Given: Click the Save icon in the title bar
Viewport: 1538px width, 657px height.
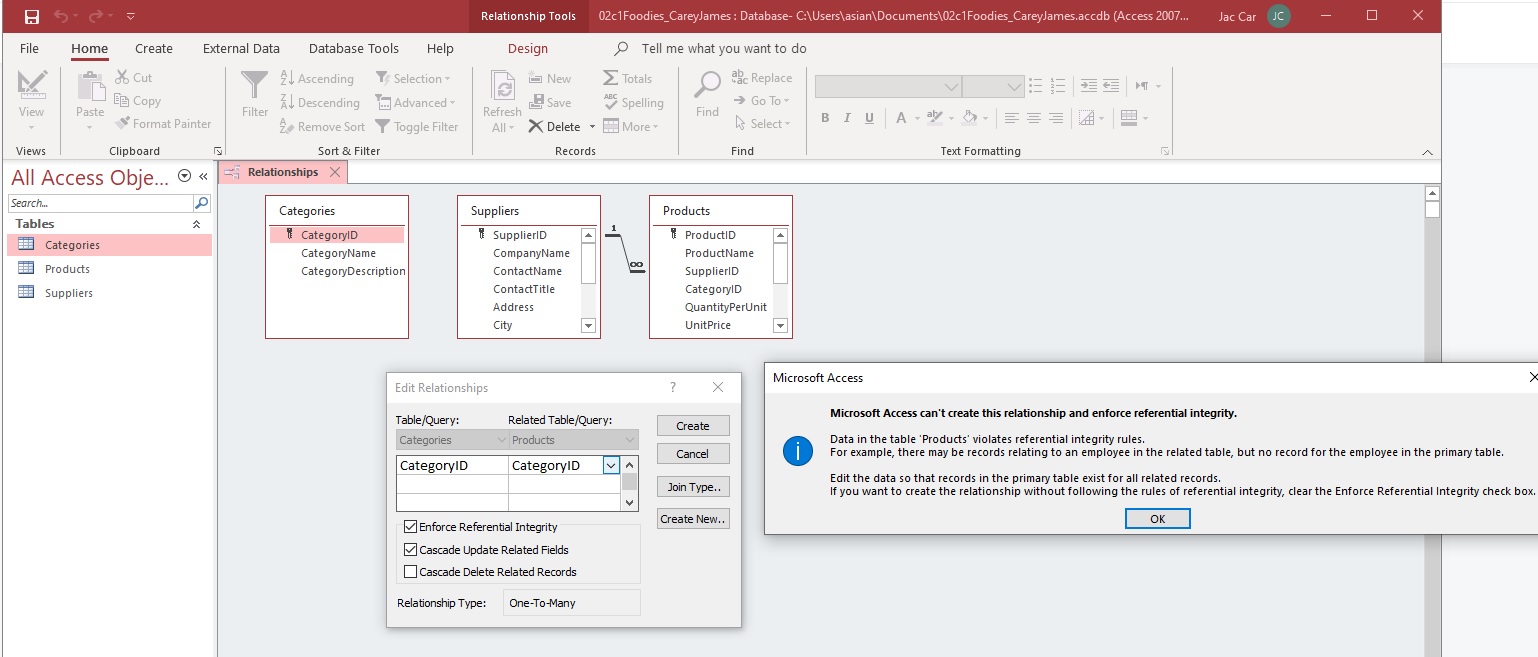Looking at the screenshot, I should click(32, 16).
